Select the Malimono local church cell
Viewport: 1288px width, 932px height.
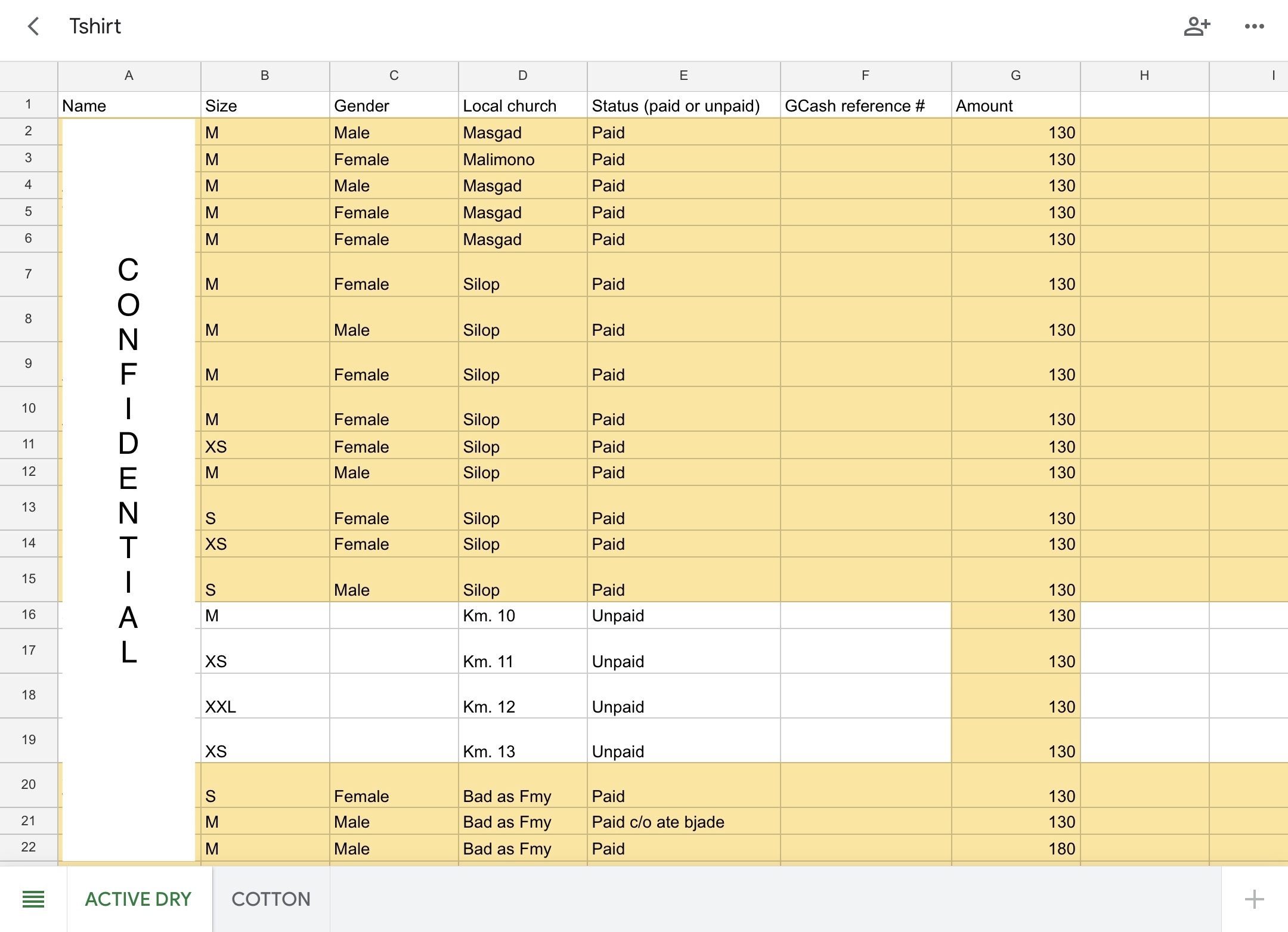tap(522, 159)
